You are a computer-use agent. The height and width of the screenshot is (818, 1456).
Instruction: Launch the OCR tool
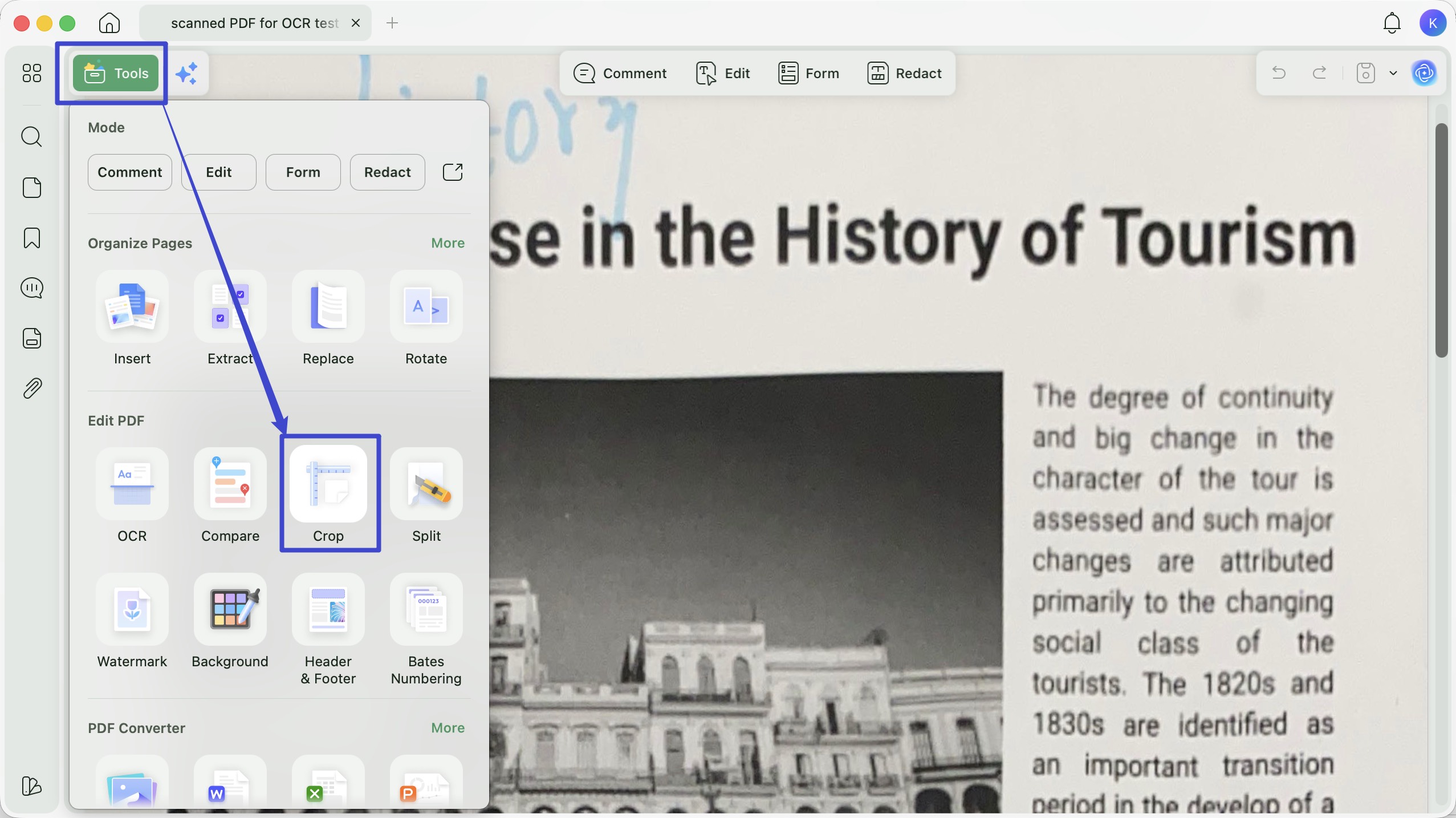coord(132,496)
